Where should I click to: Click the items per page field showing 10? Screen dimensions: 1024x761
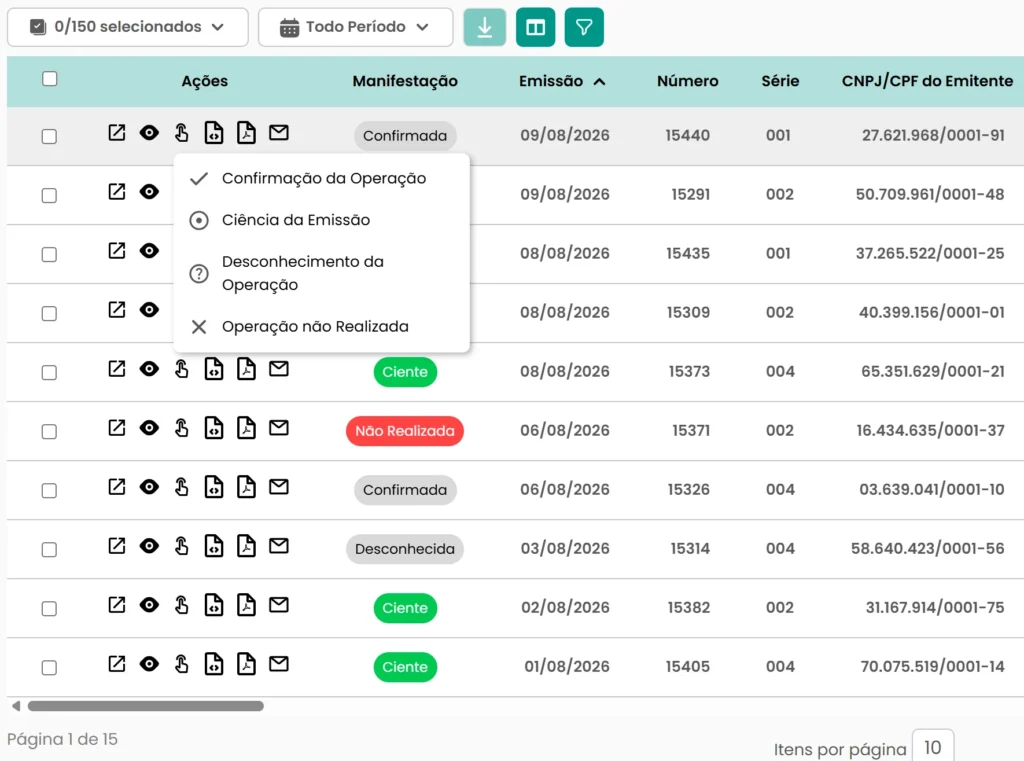(933, 747)
